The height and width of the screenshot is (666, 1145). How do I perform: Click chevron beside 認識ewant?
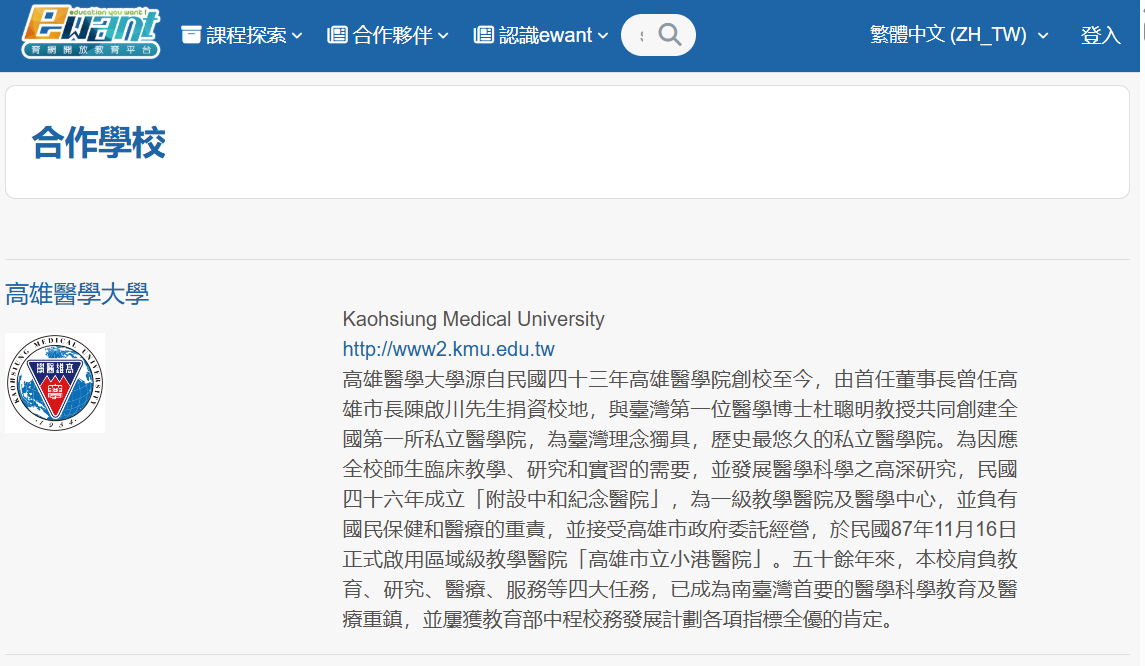(x=602, y=35)
